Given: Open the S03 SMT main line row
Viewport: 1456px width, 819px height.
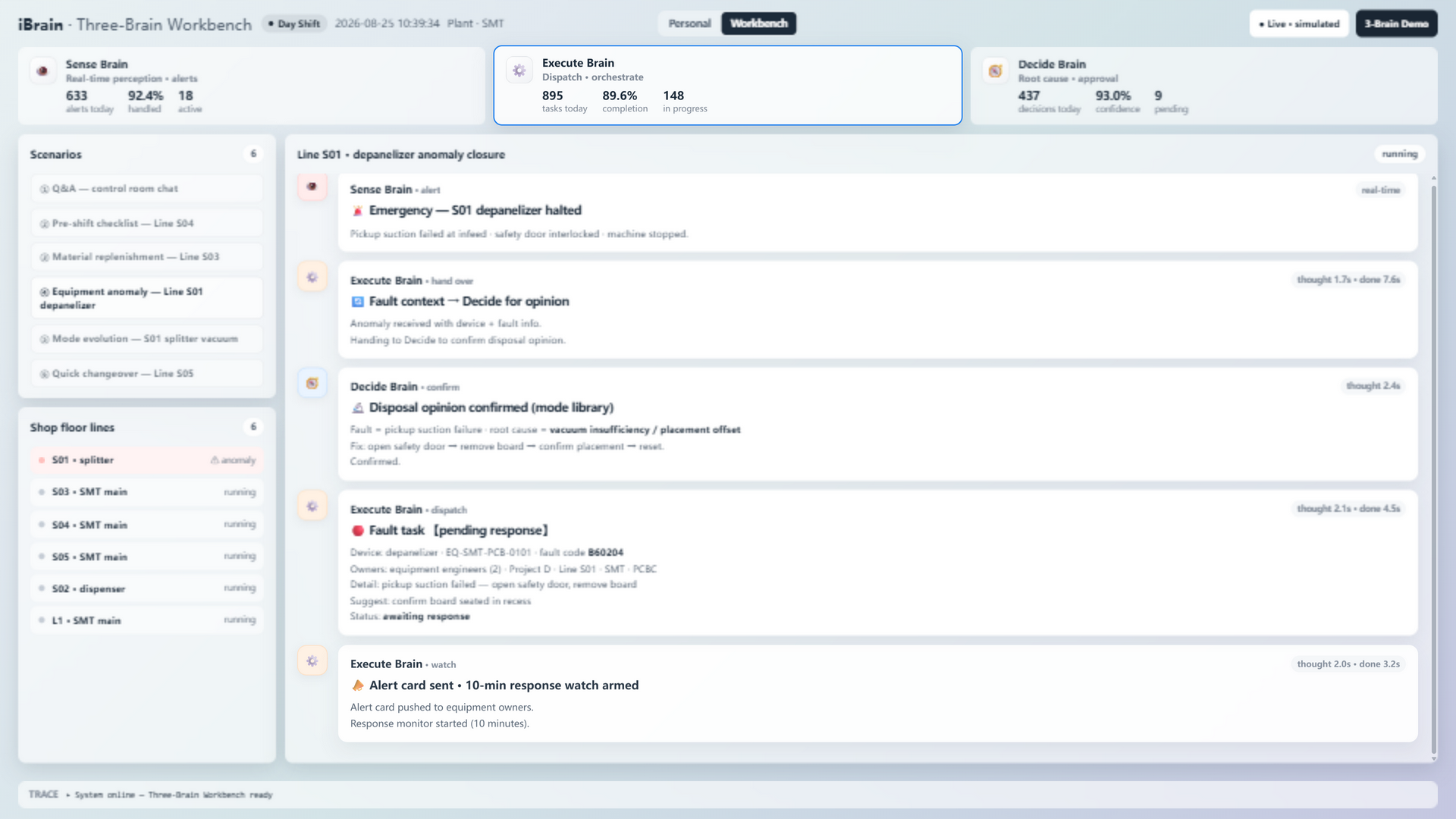Looking at the screenshot, I should point(147,492).
